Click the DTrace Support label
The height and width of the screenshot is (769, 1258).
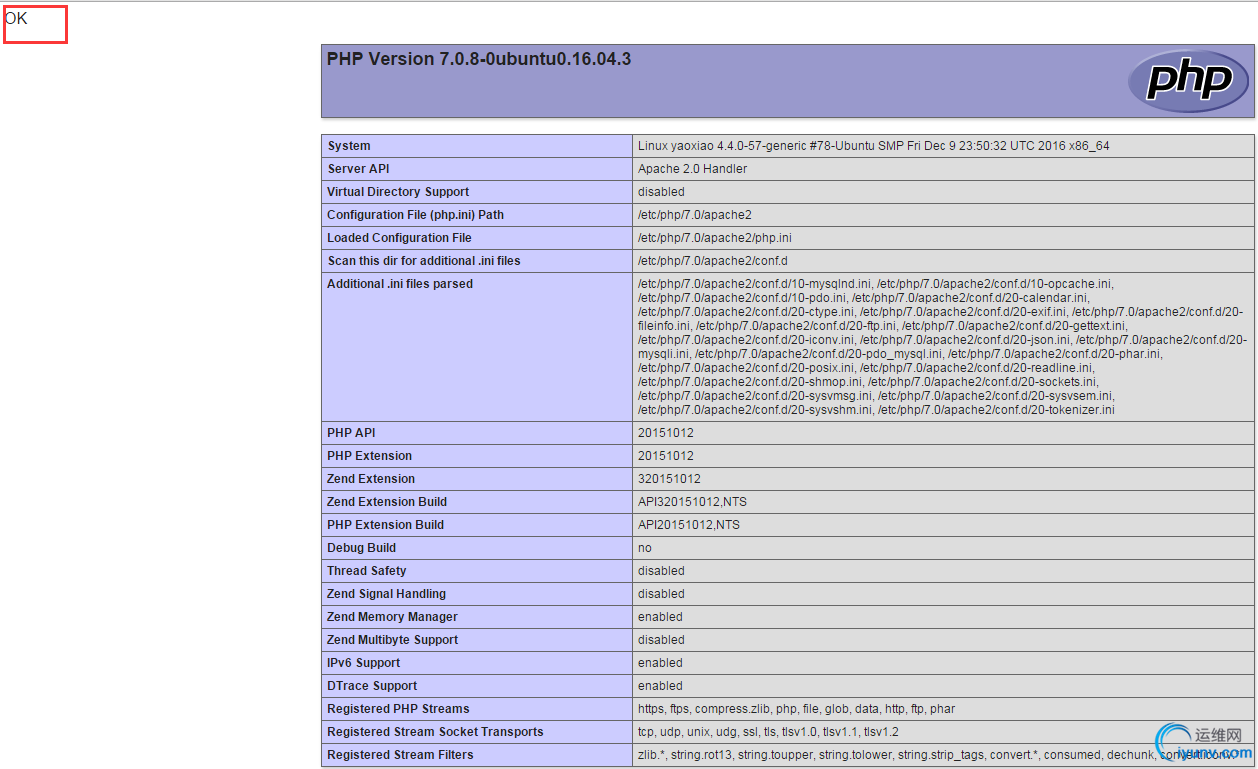click(372, 686)
